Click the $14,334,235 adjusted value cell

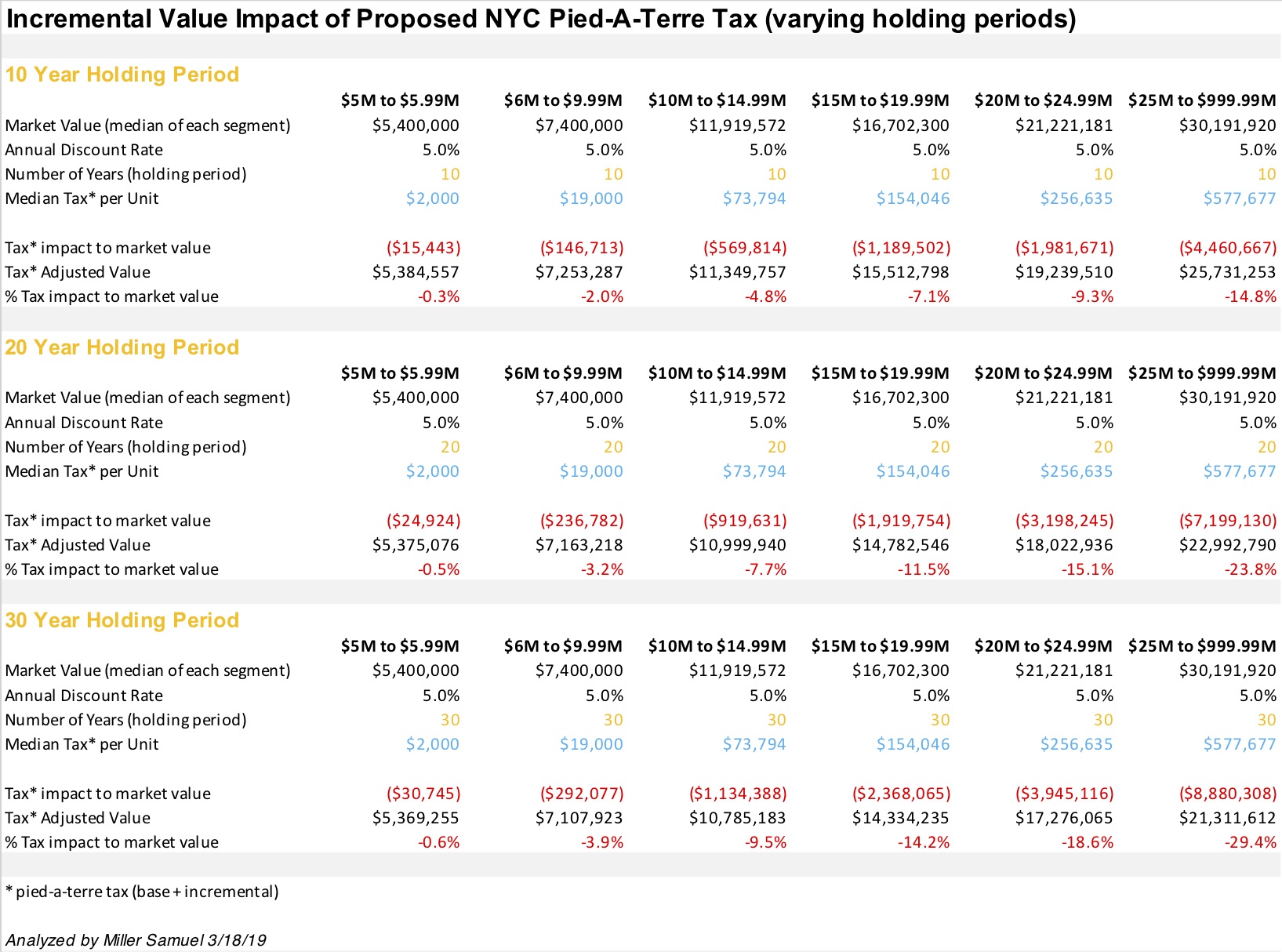click(x=900, y=818)
